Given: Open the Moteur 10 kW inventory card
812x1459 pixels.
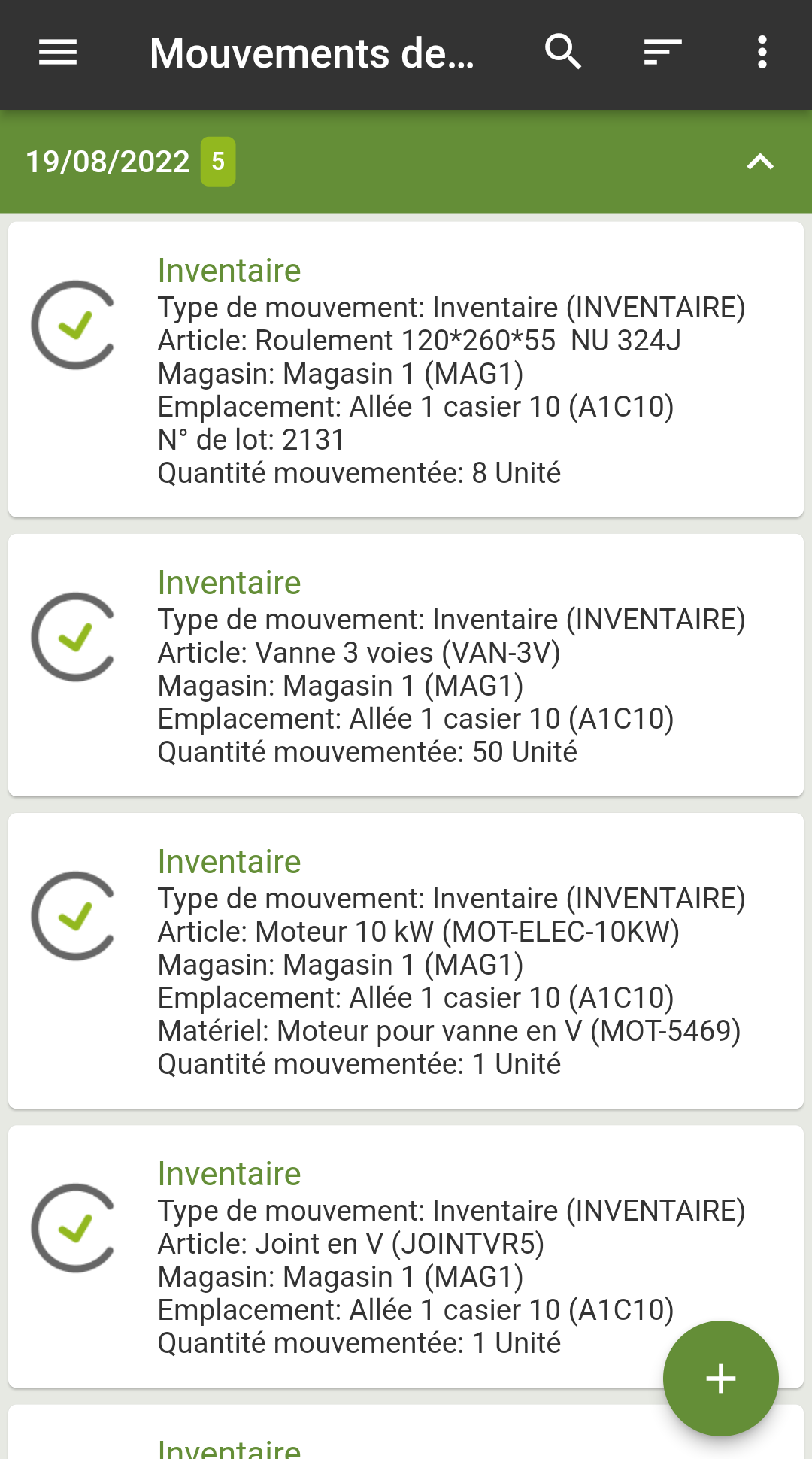Looking at the screenshot, I should (x=406, y=960).
